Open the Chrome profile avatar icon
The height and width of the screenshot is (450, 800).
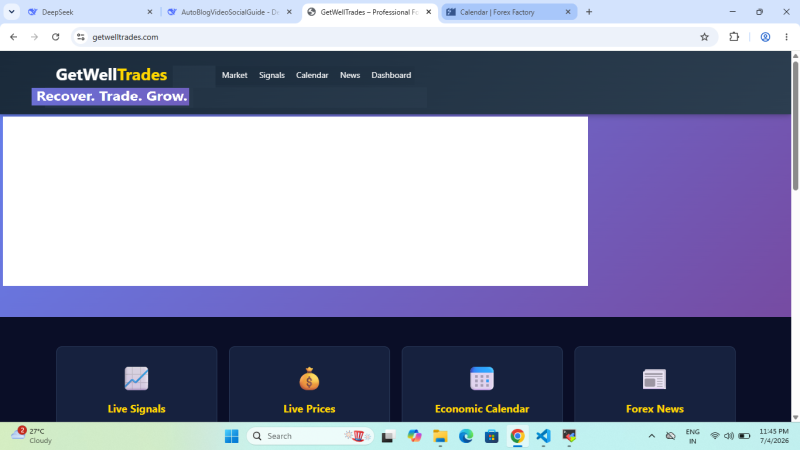[x=765, y=37]
